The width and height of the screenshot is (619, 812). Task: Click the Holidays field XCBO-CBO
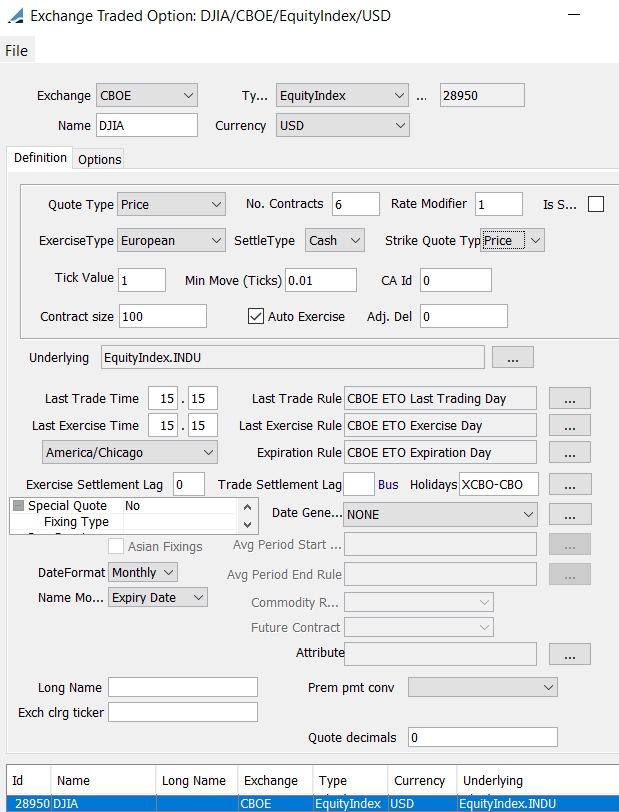click(x=499, y=485)
